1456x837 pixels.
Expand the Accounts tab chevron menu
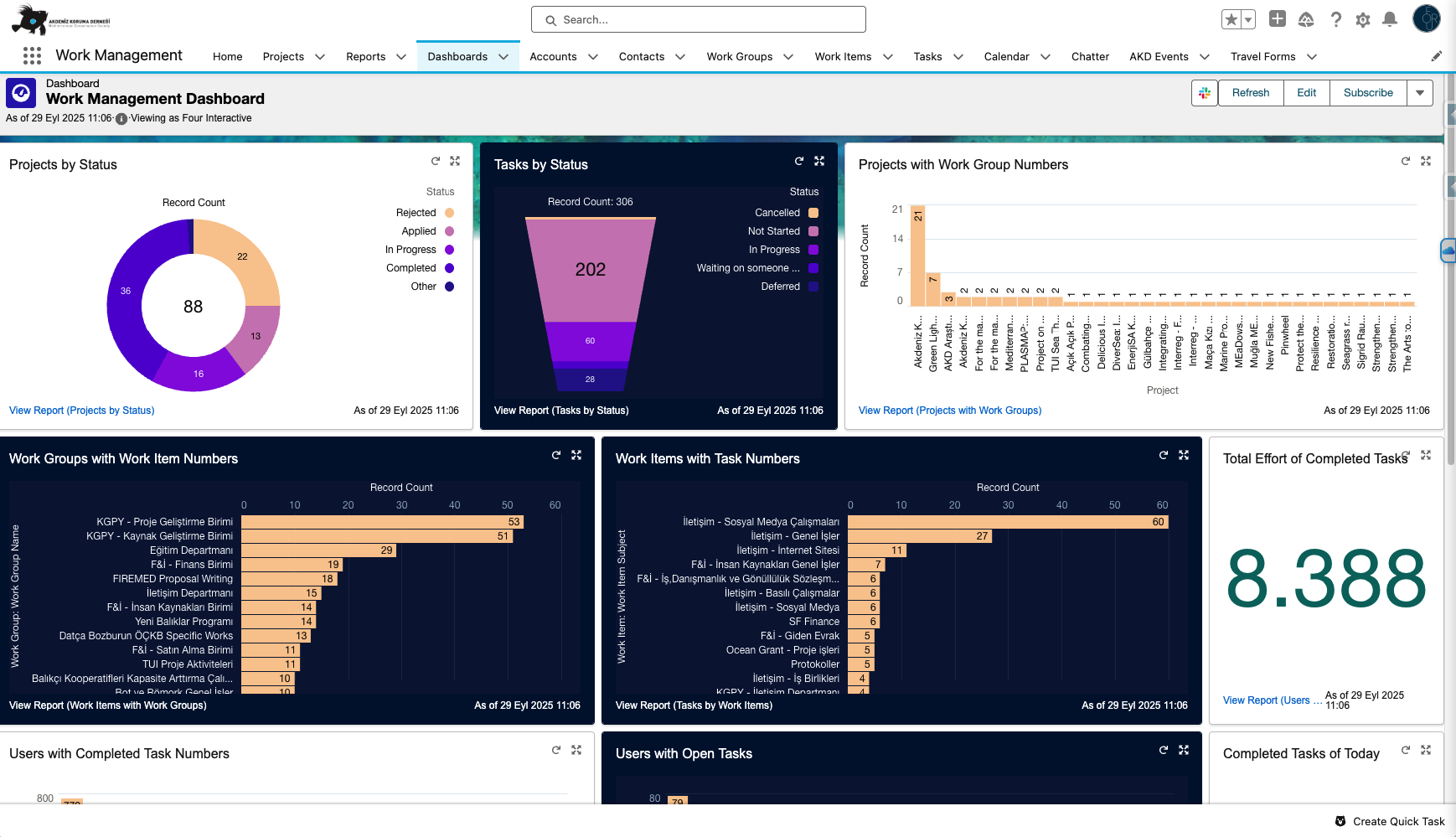(593, 57)
